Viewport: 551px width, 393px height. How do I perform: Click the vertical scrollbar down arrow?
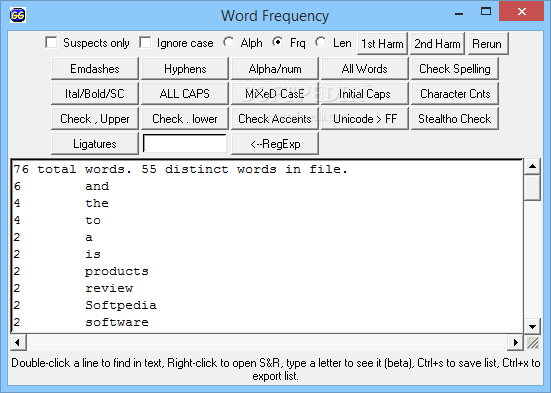(x=532, y=326)
